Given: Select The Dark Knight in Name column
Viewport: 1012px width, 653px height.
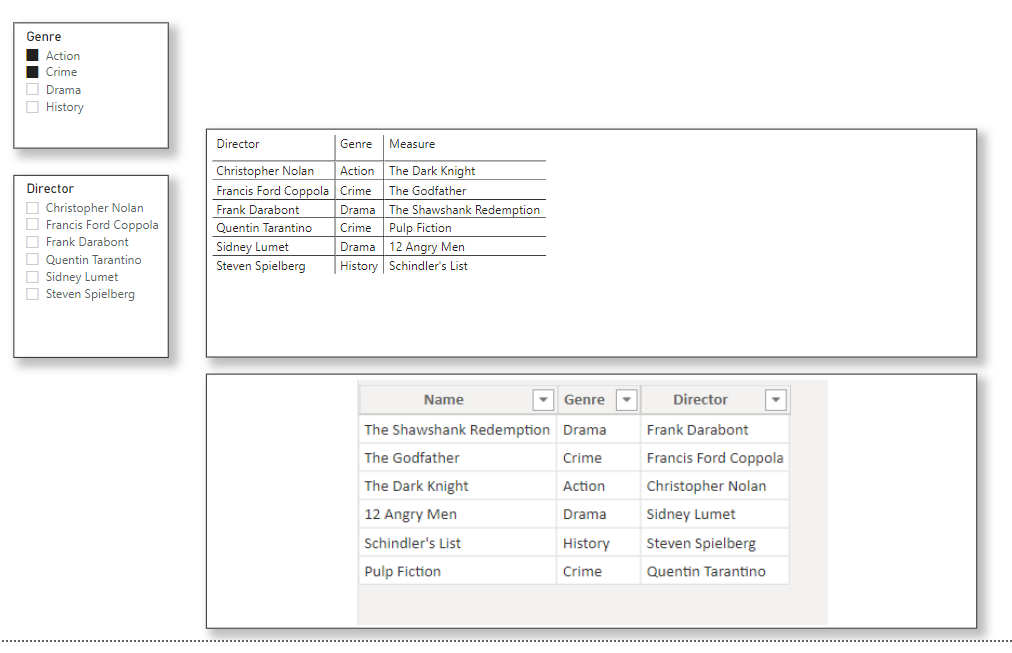Looking at the screenshot, I should pyautogui.click(x=416, y=487).
